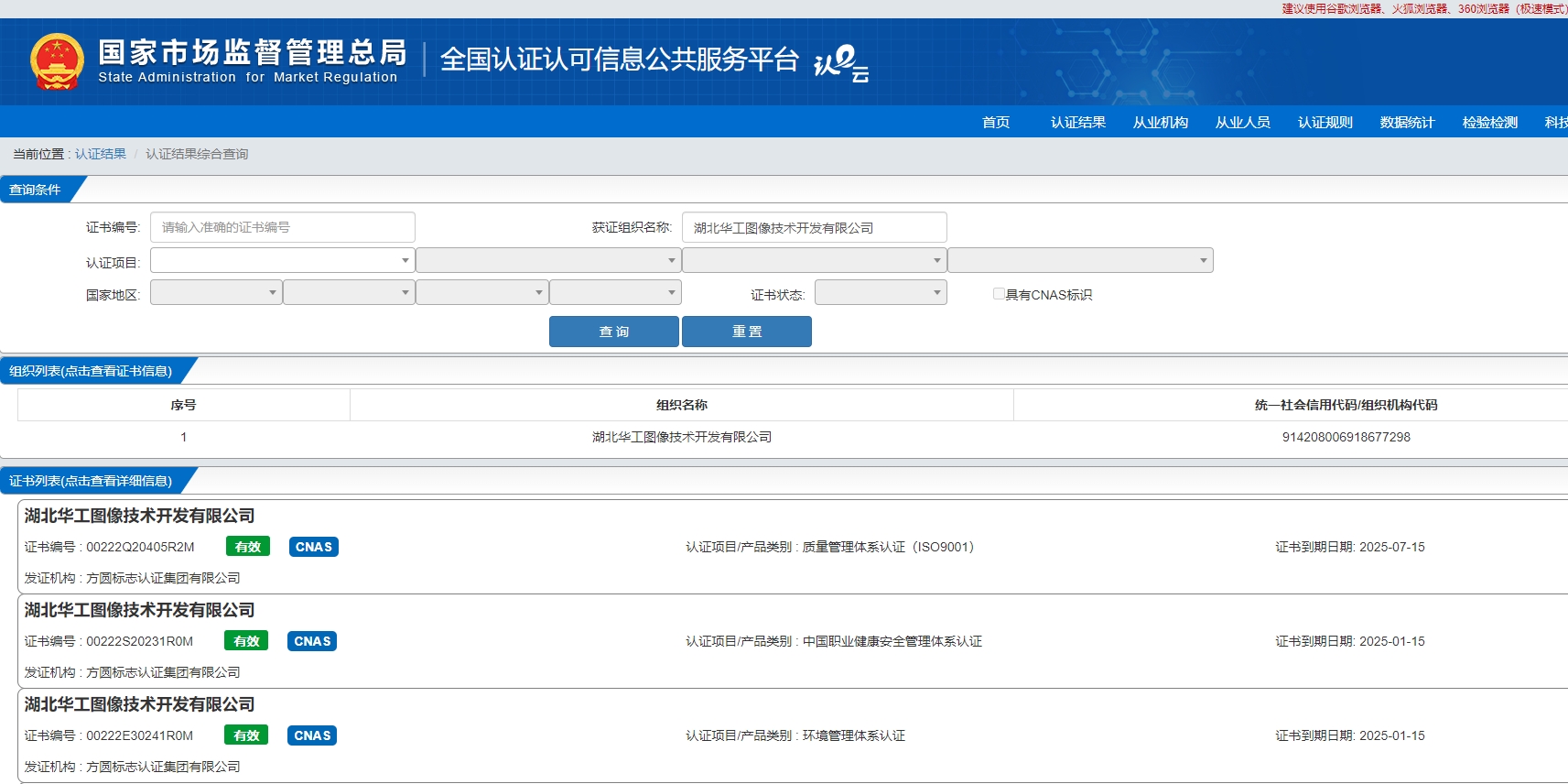1568x784 pixels.
Task: Click the national emblem logo
Action: [x=57, y=61]
